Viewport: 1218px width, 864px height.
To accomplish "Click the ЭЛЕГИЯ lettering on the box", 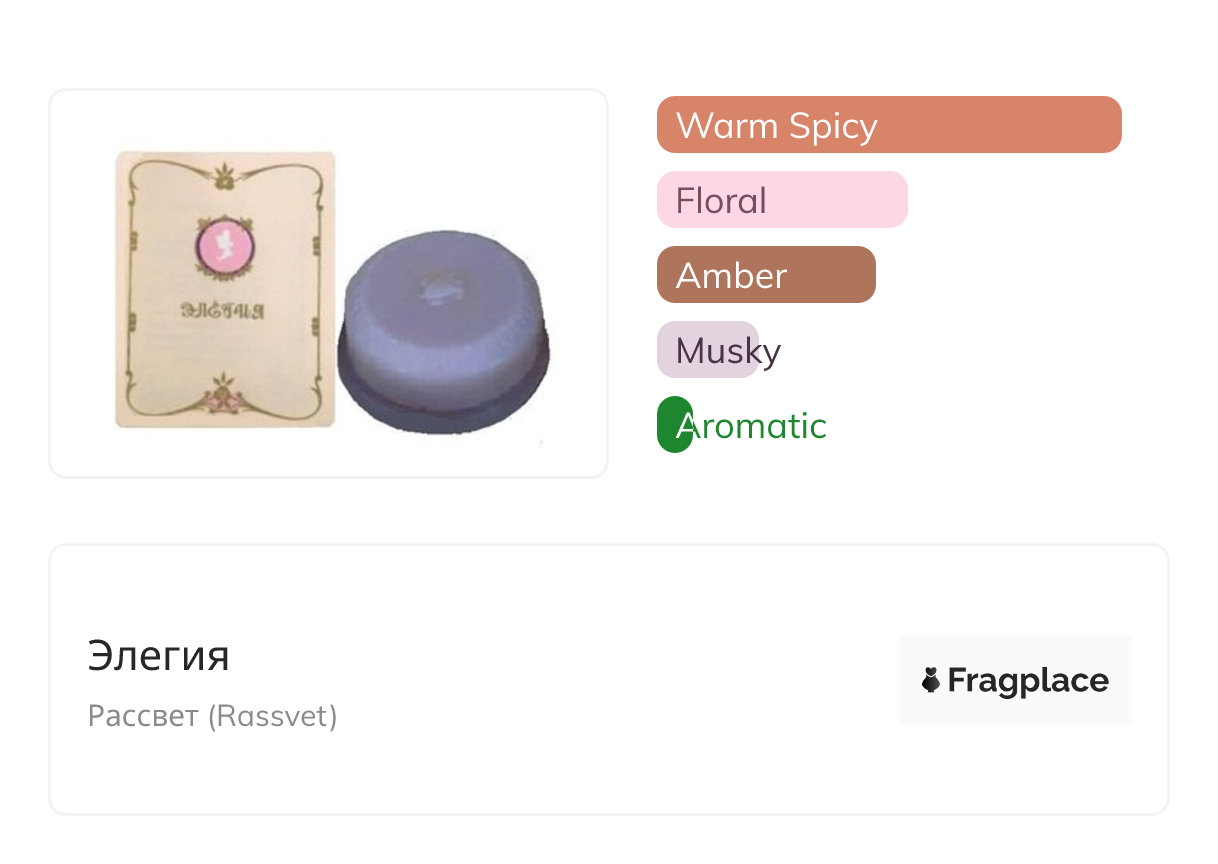I will (x=224, y=311).
